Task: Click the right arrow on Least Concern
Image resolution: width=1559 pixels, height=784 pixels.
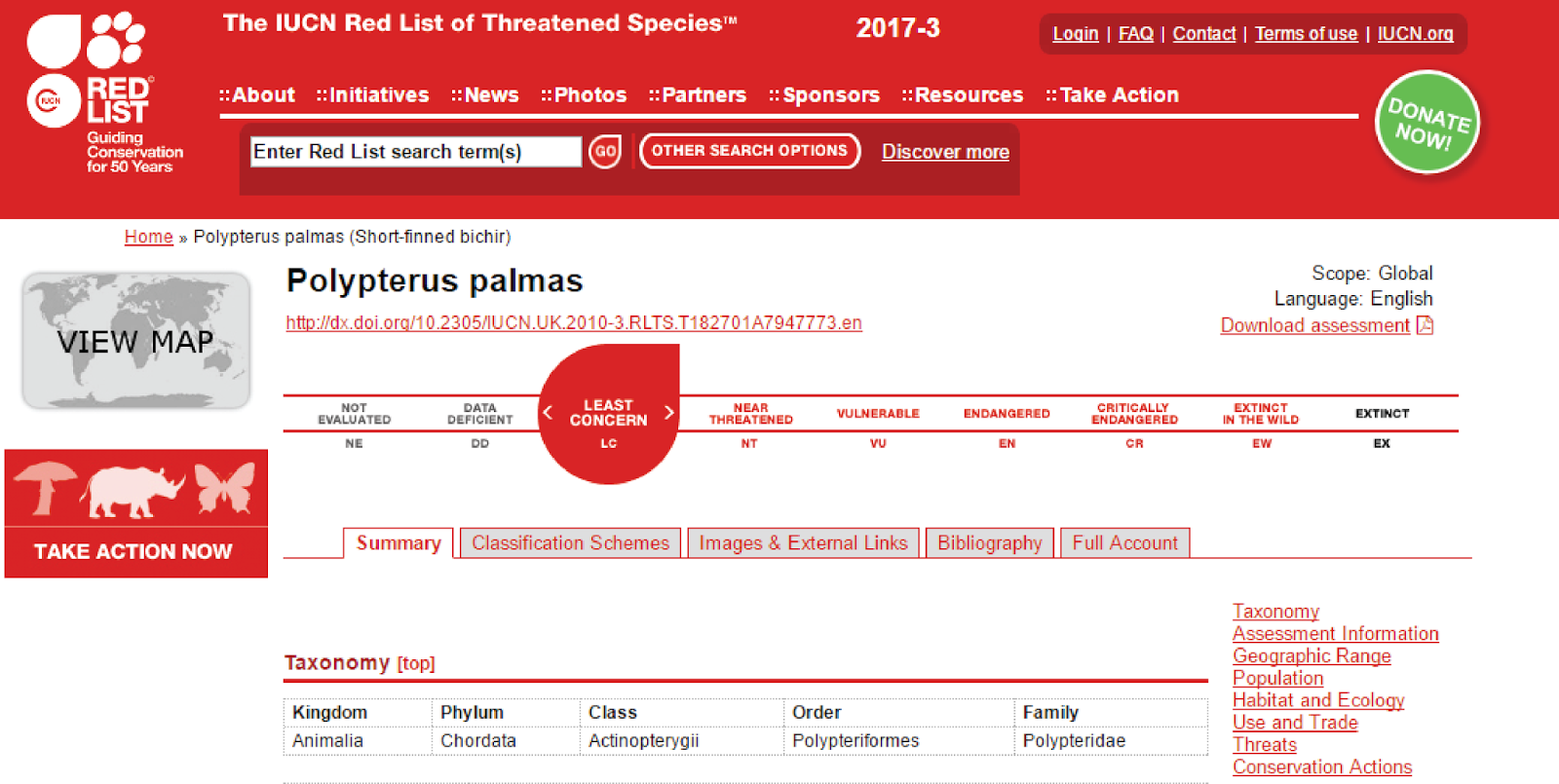Action: [669, 413]
